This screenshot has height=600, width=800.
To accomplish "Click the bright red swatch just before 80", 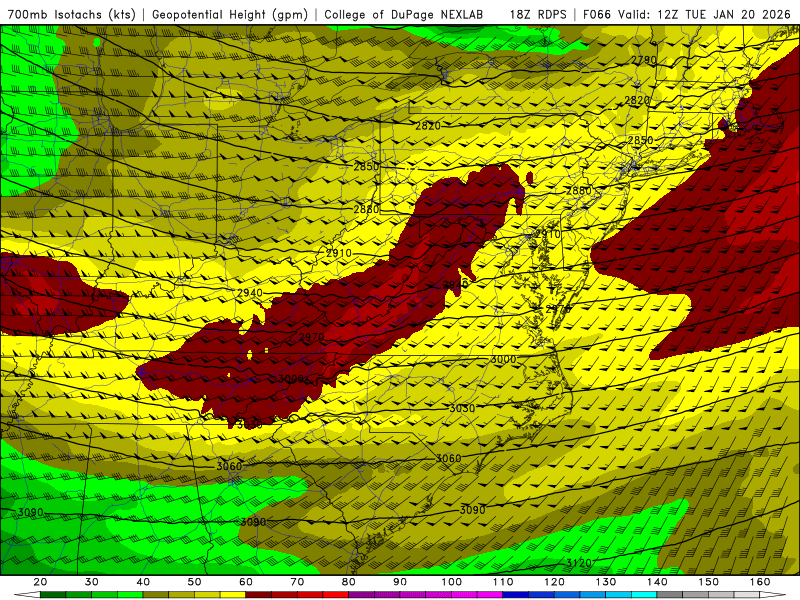I will 336,595.
